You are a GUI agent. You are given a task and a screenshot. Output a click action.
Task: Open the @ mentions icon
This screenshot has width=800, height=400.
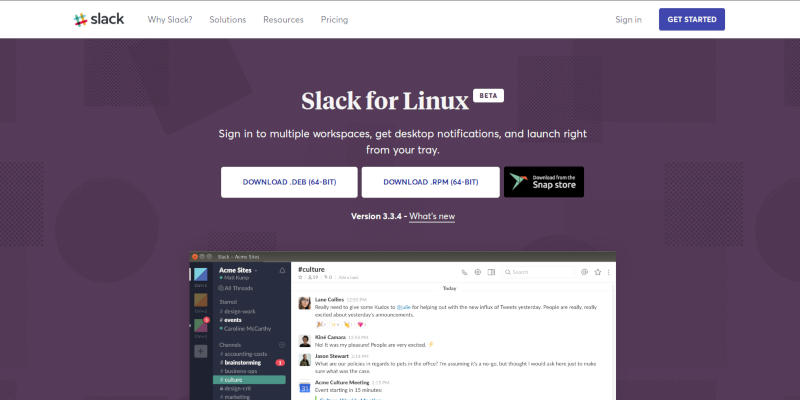tap(585, 272)
